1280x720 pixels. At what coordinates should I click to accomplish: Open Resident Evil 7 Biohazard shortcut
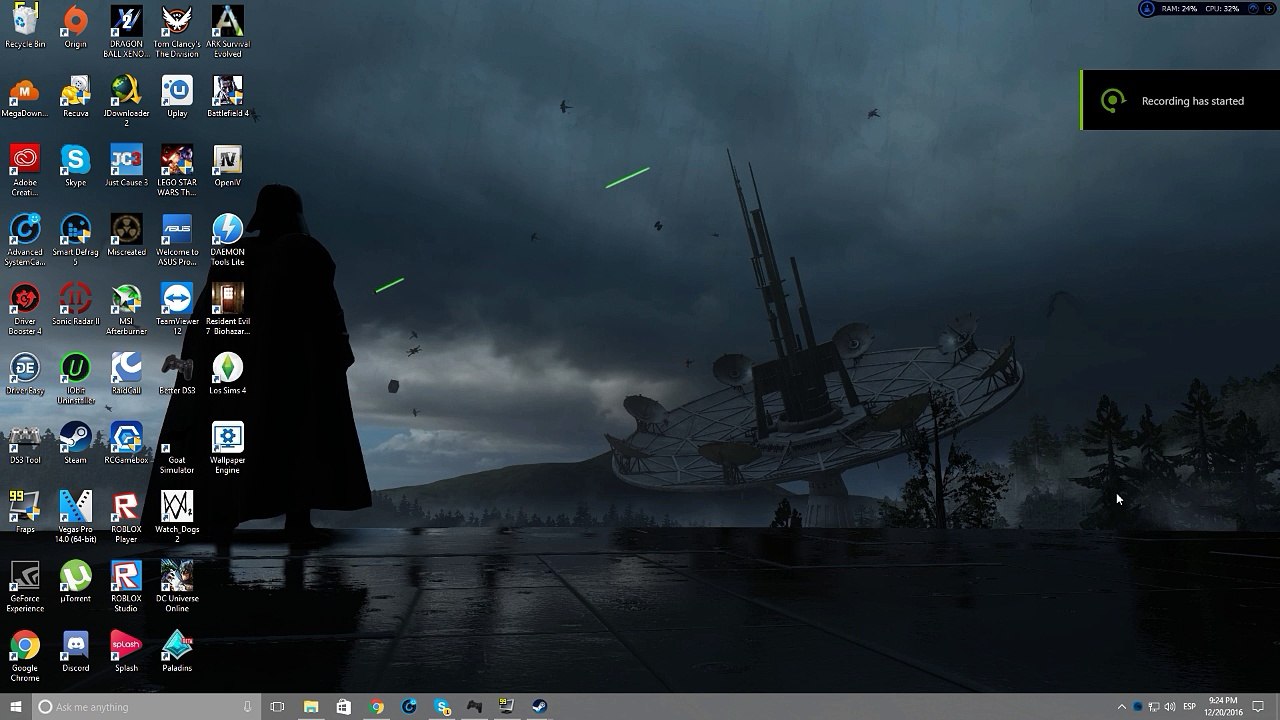[x=228, y=309]
